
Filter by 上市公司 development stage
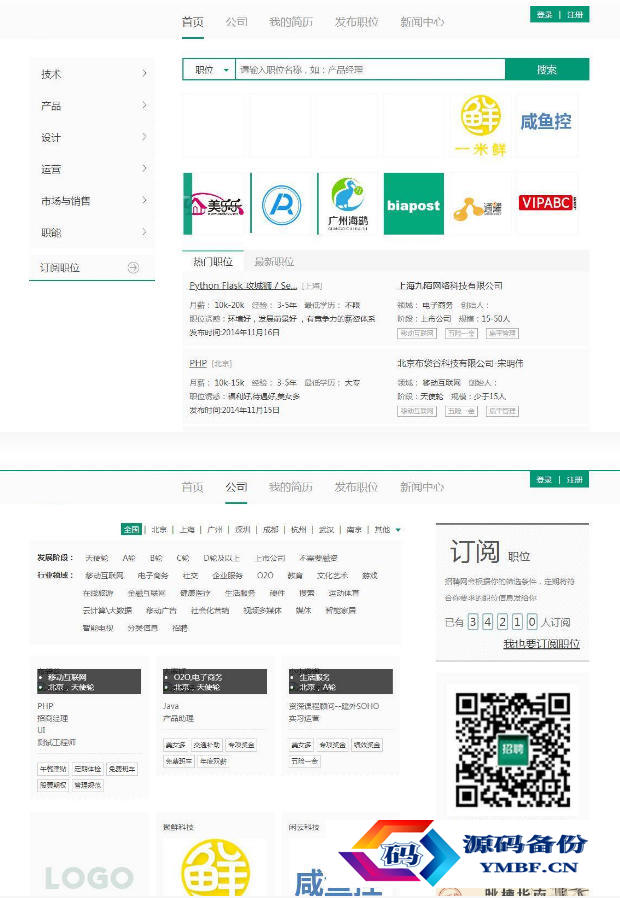271,557
